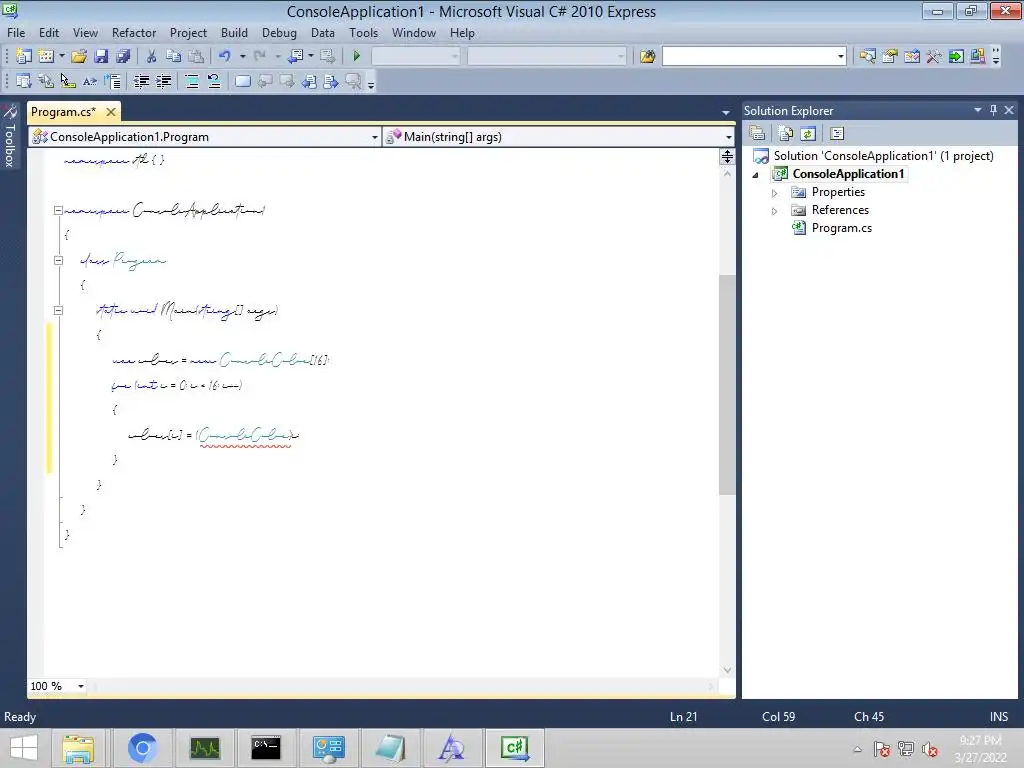Expand the Toolbox side panel tab
Image resolution: width=1024 pixels, height=768 pixels.
tap(10, 136)
